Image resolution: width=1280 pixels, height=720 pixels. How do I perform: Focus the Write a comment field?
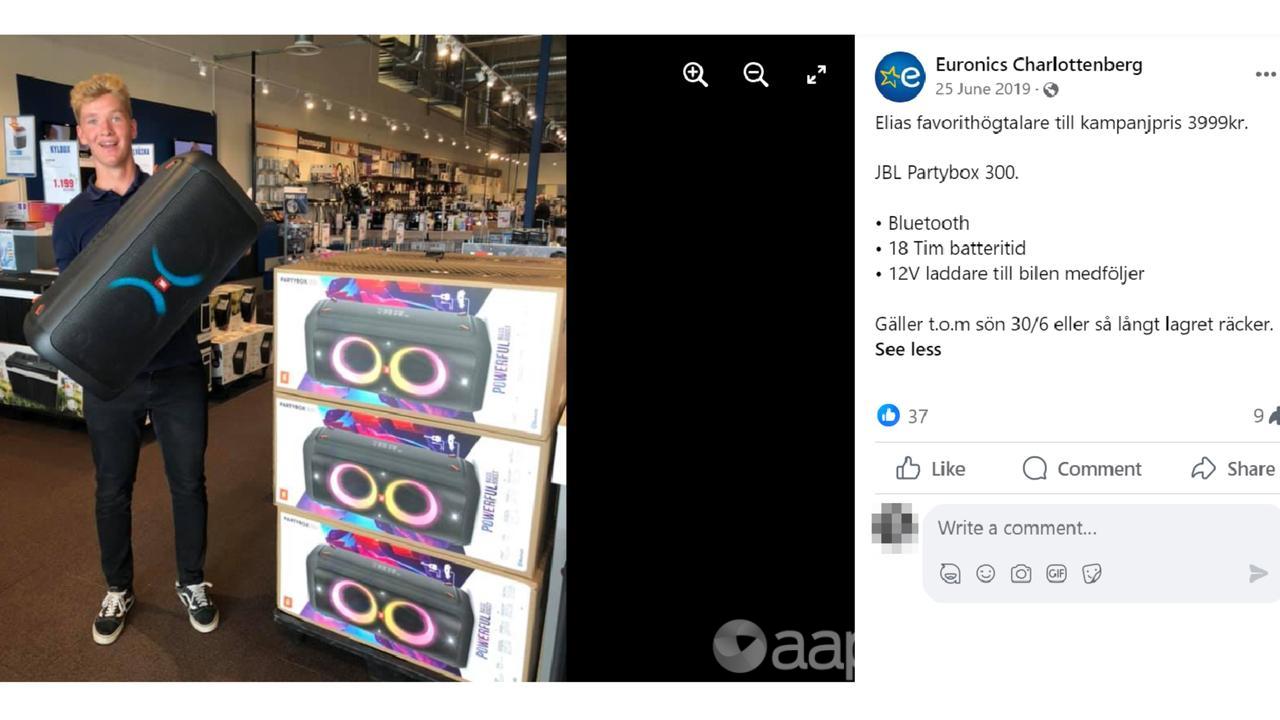click(1100, 528)
